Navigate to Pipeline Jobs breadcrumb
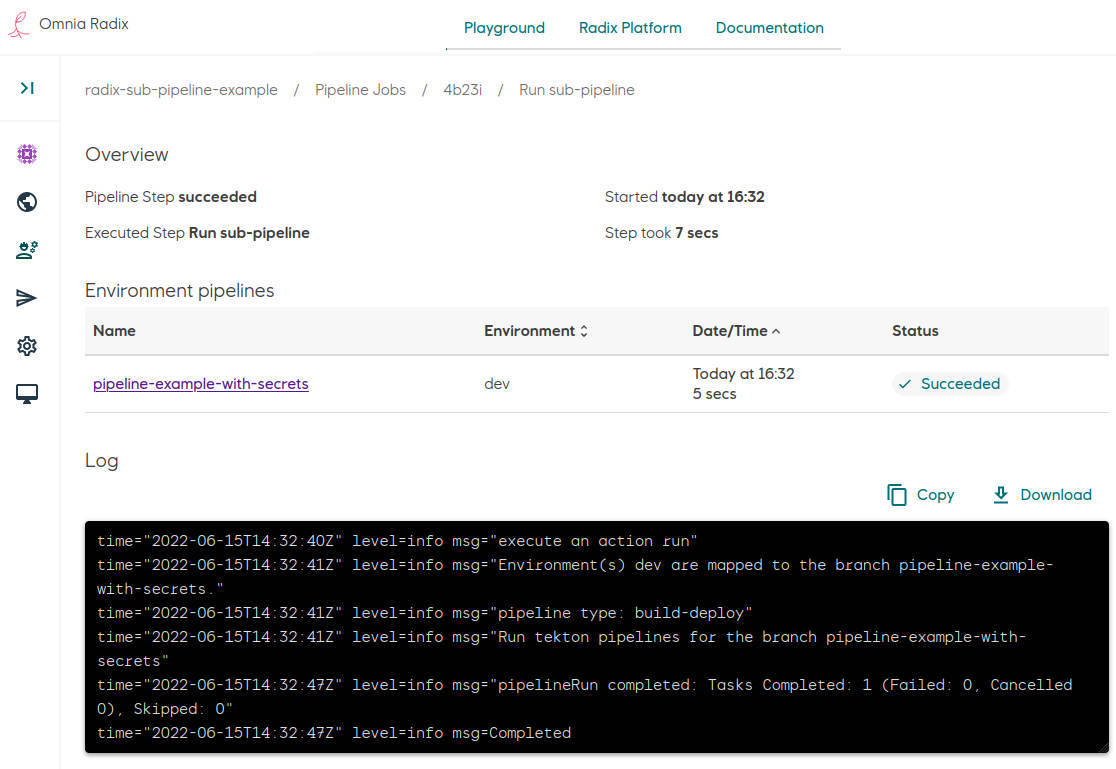Viewport: 1116px width, 769px height. (360, 89)
